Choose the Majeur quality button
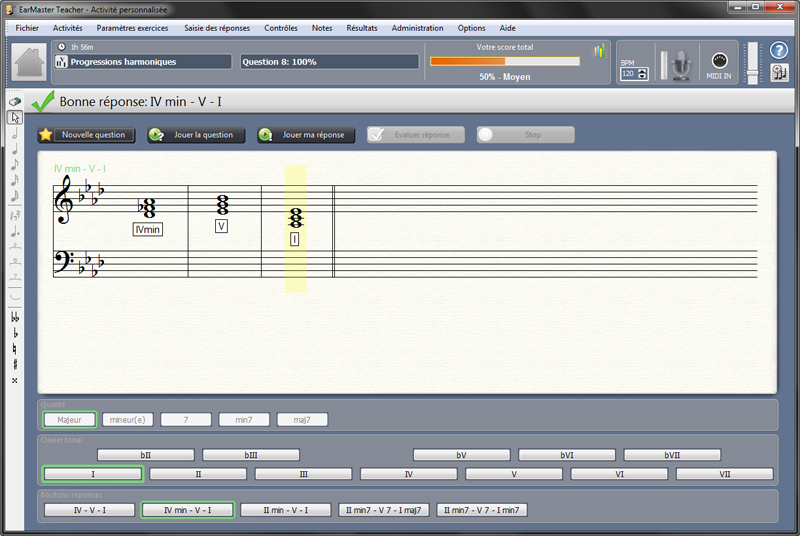The height and width of the screenshot is (536, 800). 69,420
